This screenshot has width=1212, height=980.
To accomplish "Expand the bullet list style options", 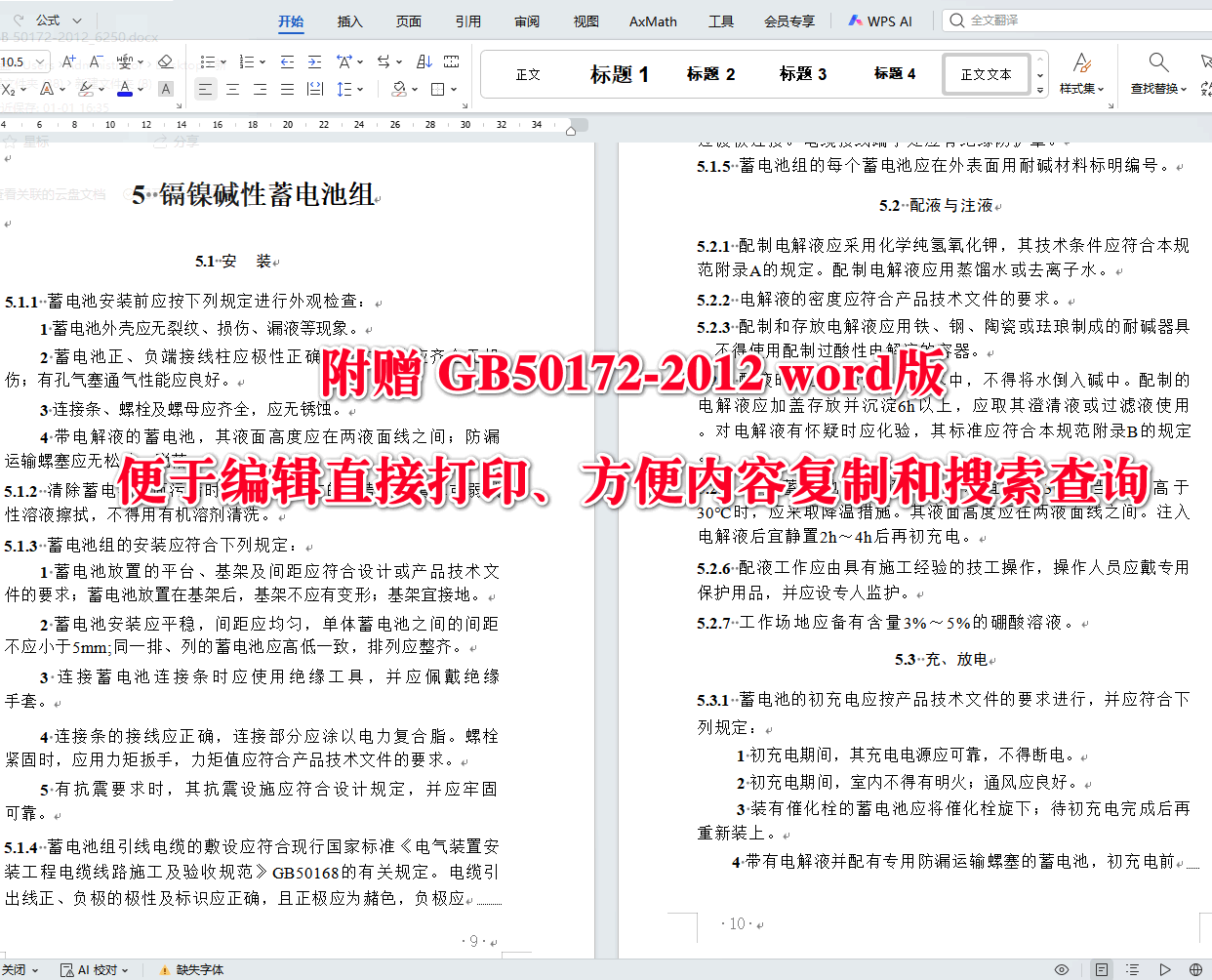I will pyautogui.click(x=223, y=61).
